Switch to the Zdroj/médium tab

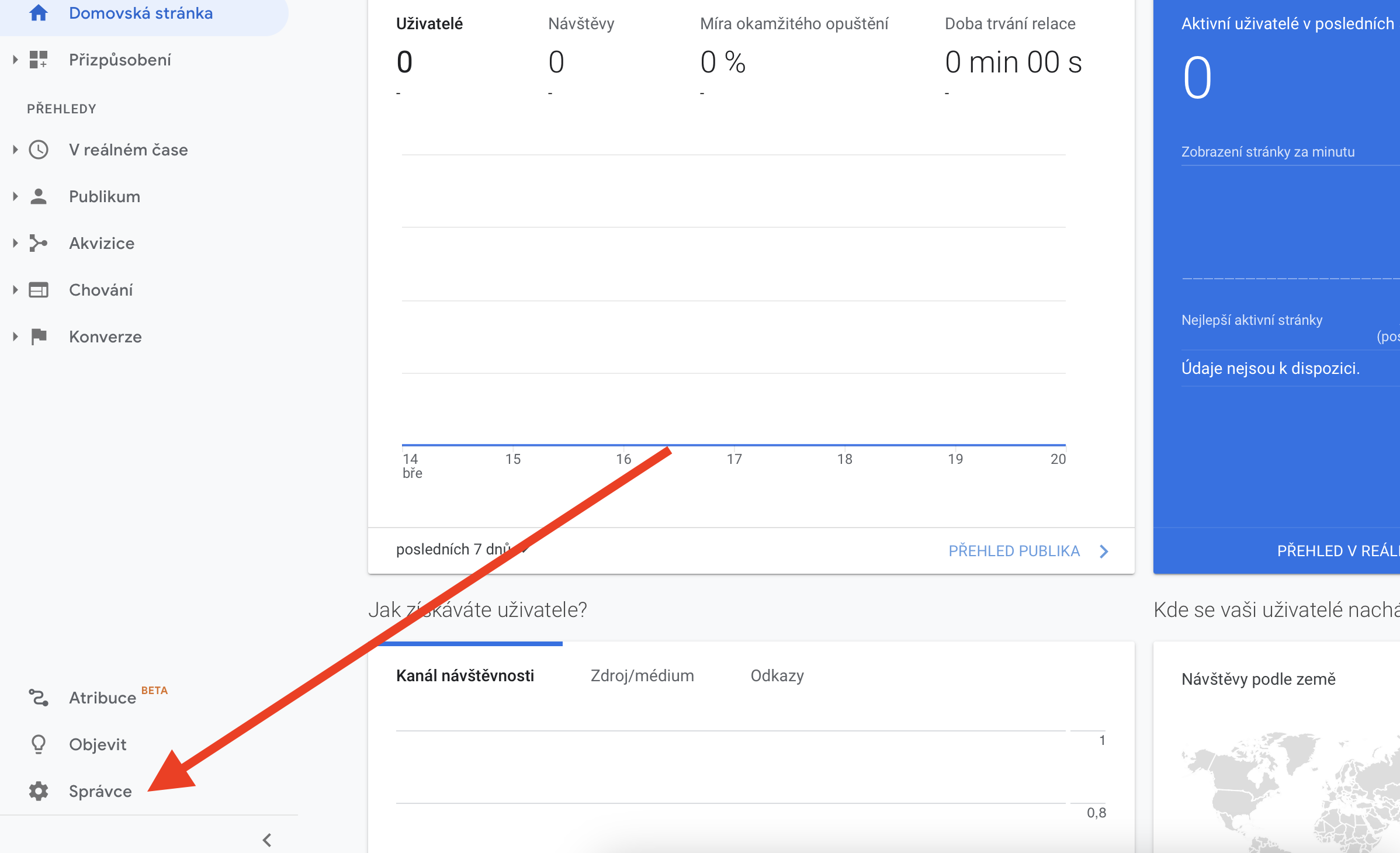point(642,676)
